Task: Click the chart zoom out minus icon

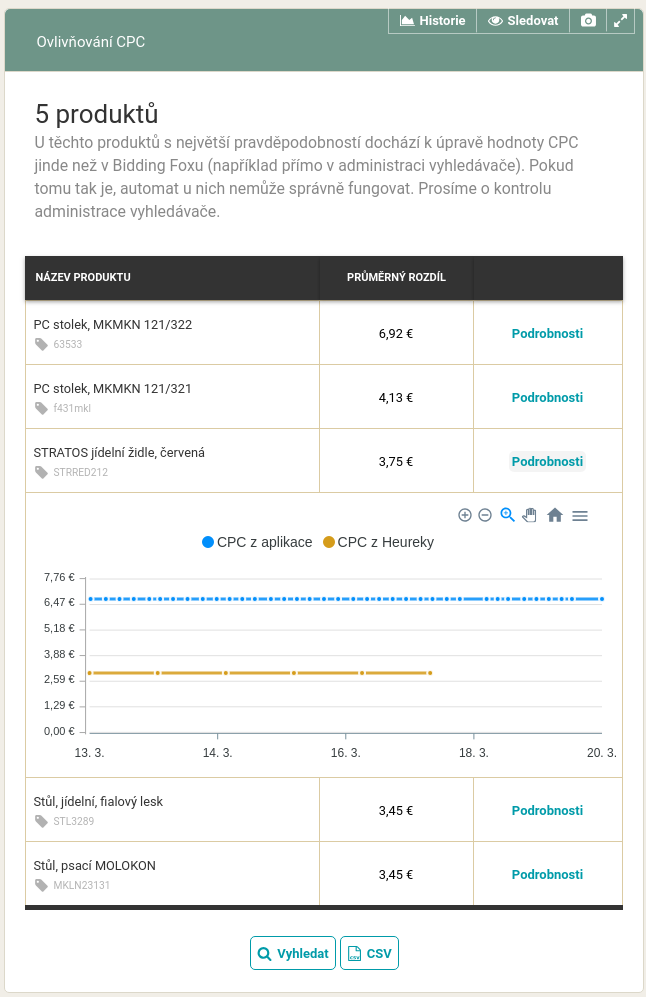Action: [485, 515]
